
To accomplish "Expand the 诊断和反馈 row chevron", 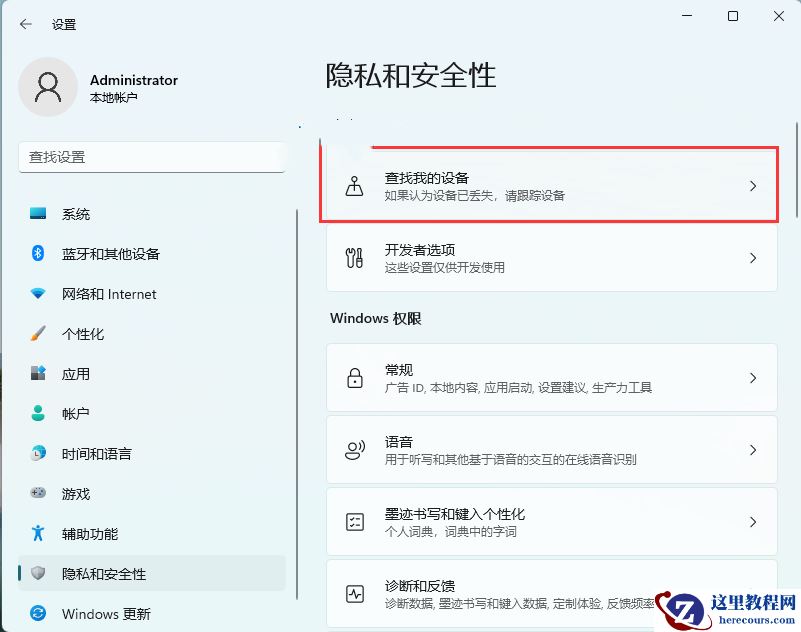I will click(753, 592).
